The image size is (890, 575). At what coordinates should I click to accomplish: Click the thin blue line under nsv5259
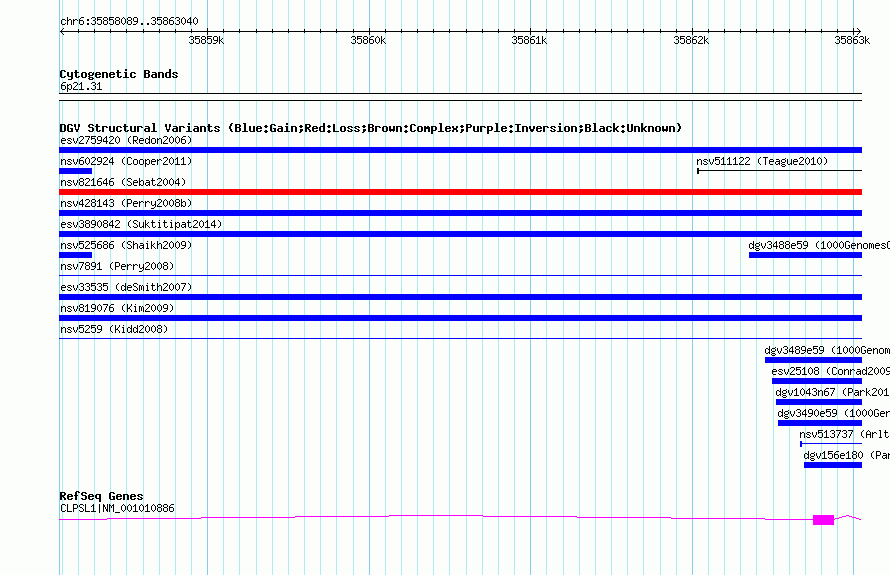[x=460, y=339]
